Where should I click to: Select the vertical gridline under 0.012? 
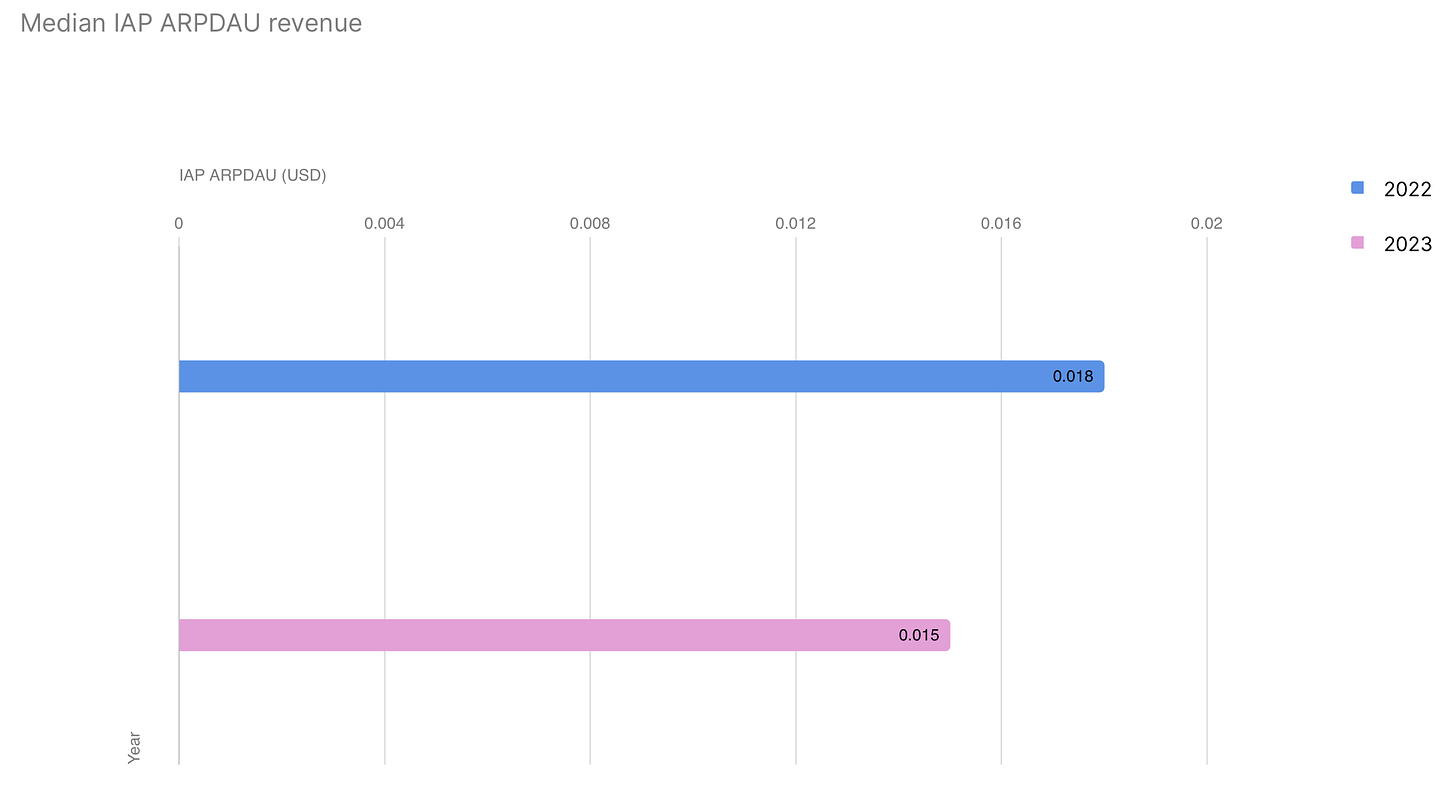pyautogui.click(x=796, y=500)
